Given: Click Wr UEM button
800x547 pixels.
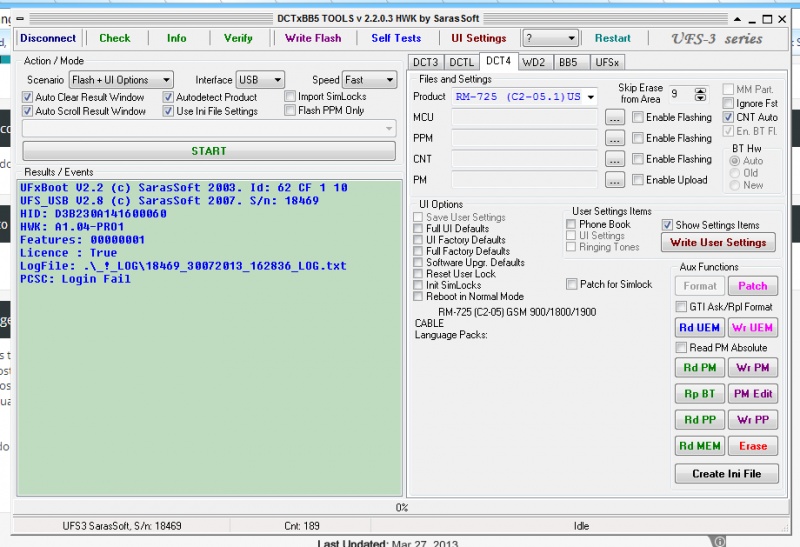Looking at the screenshot, I should pos(753,328).
